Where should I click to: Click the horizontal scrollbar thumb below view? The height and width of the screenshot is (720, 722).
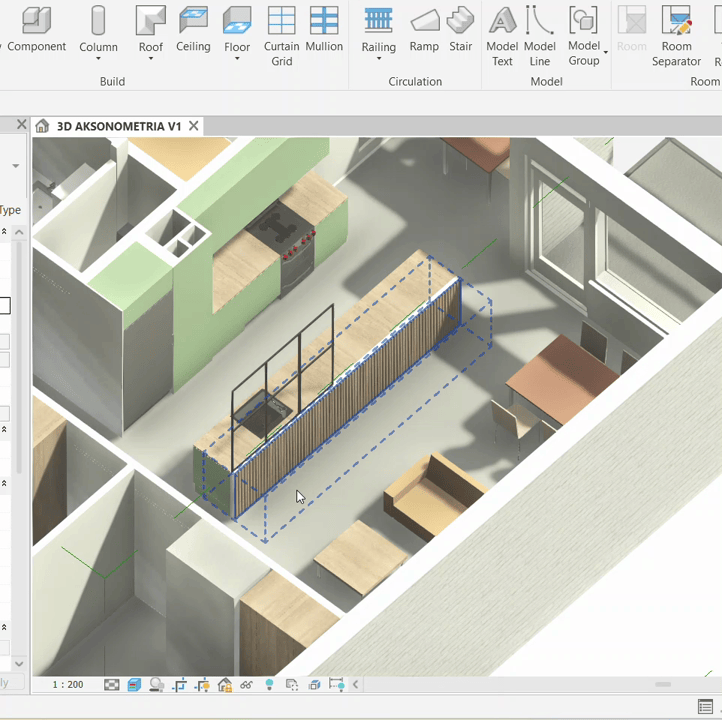(x=662, y=685)
